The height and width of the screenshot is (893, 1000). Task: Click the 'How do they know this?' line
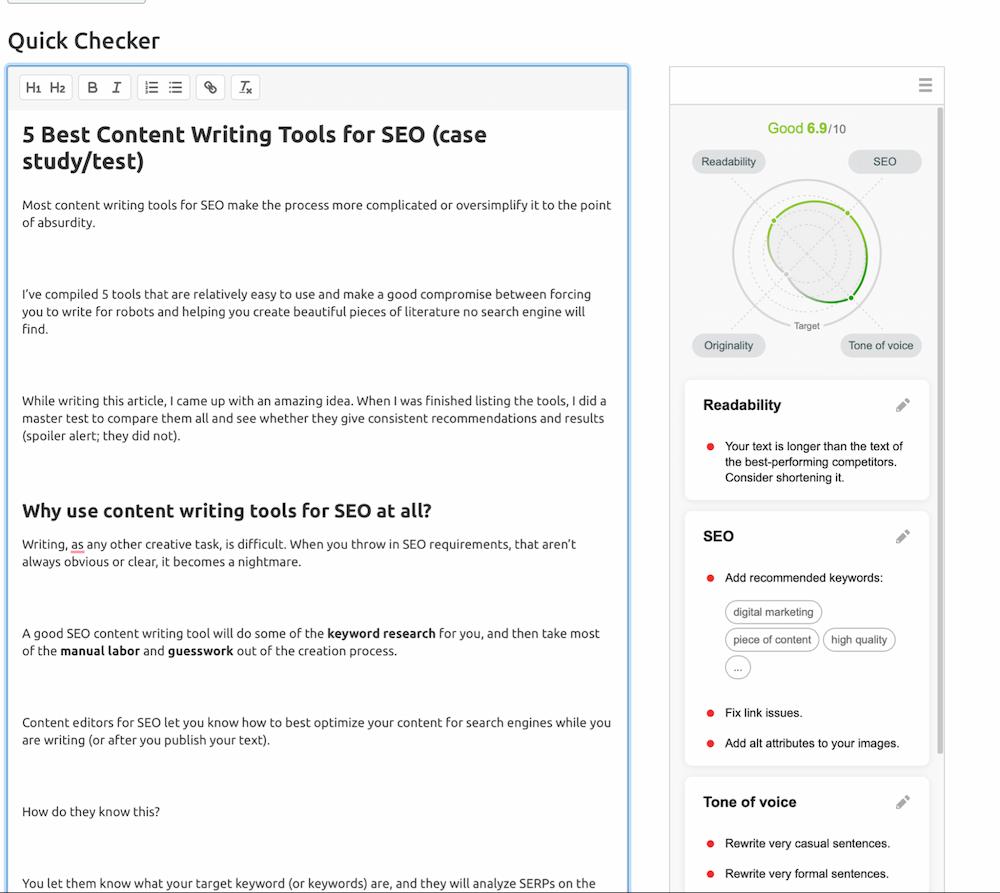point(91,812)
